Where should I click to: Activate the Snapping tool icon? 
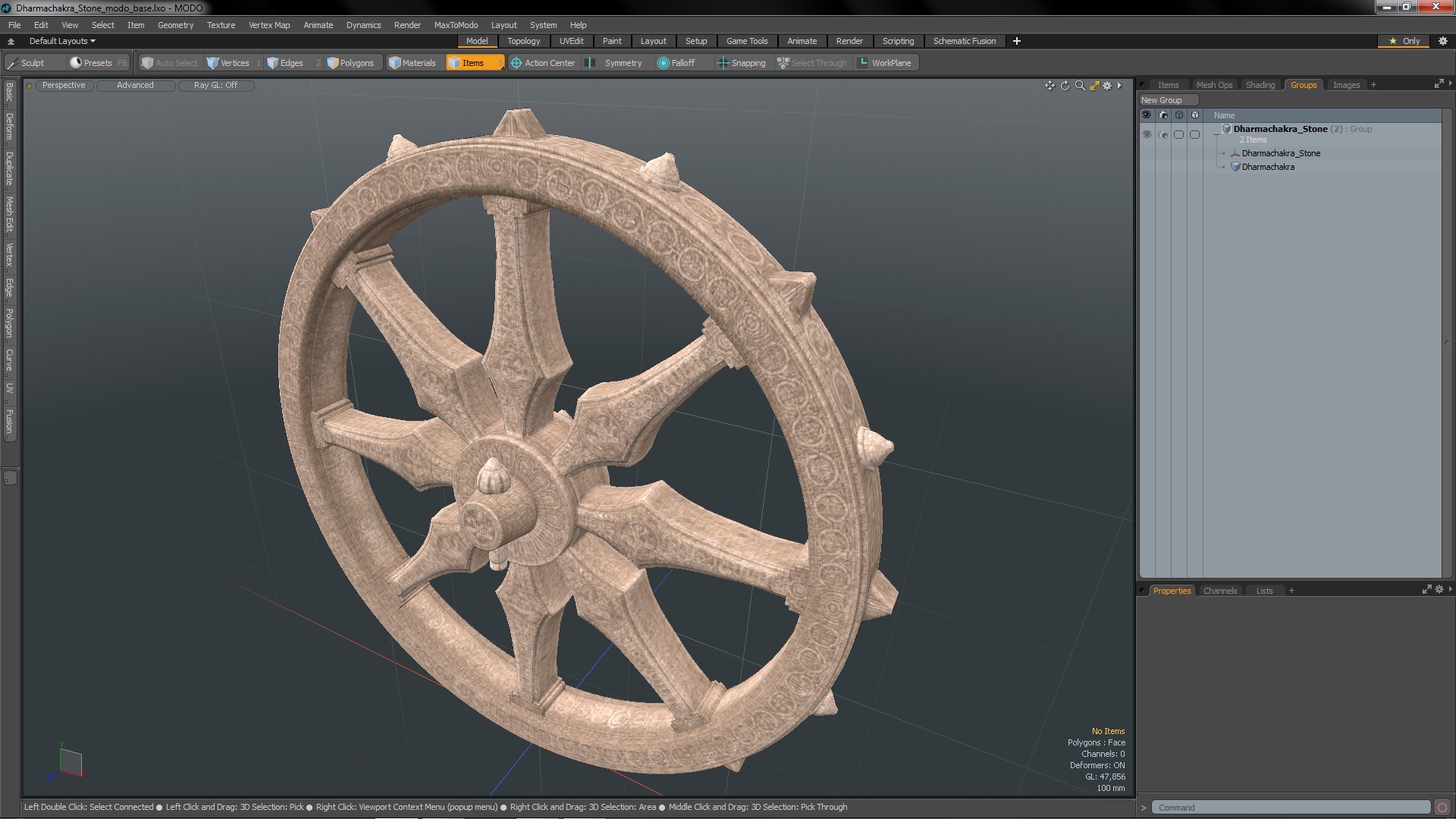[723, 63]
